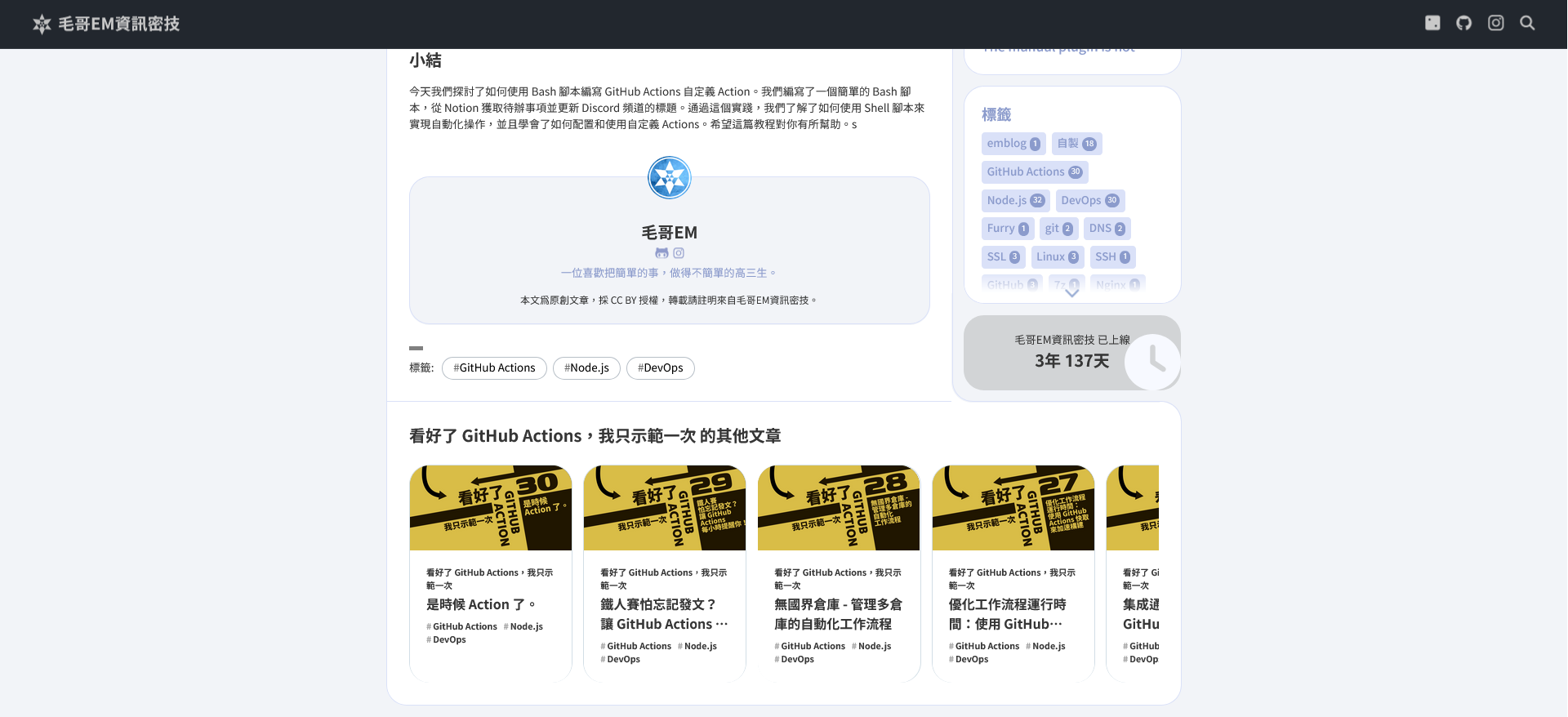This screenshot has width=1568, height=717.
Task: Click the 3年 137天 uptime text
Action: [x=1072, y=361]
